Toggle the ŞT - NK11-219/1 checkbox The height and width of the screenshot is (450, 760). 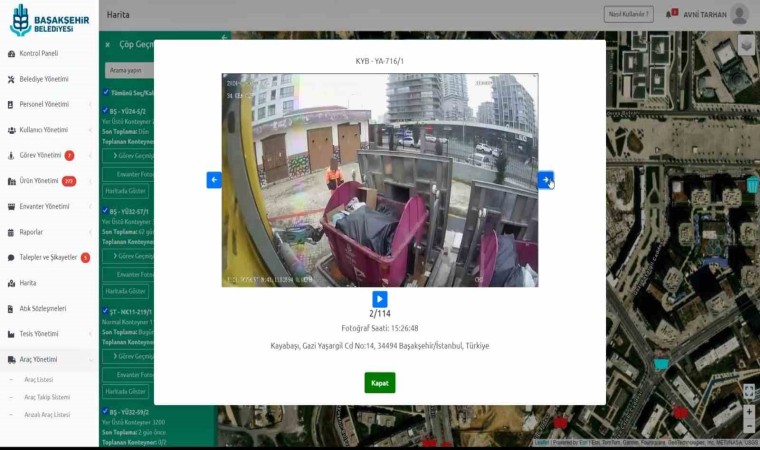tap(106, 311)
